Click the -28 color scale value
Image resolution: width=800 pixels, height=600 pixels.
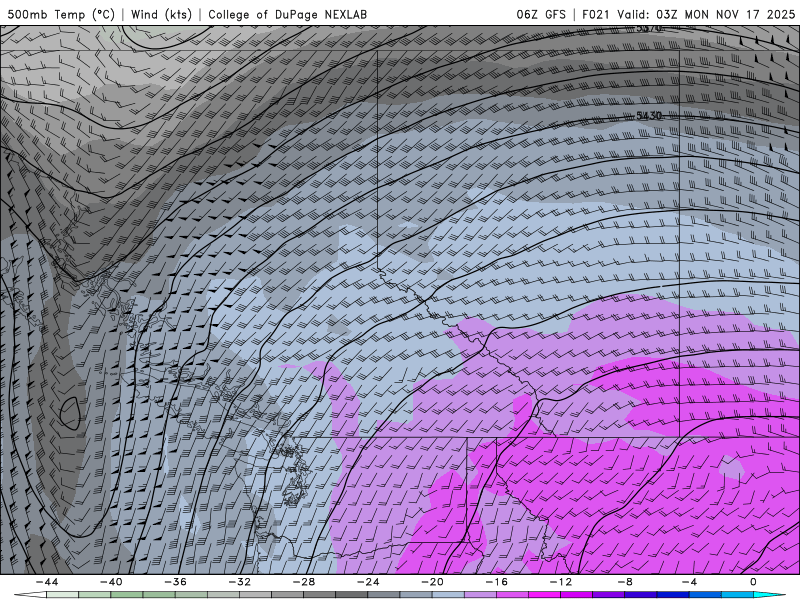pyautogui.click(x=304, y=582)
